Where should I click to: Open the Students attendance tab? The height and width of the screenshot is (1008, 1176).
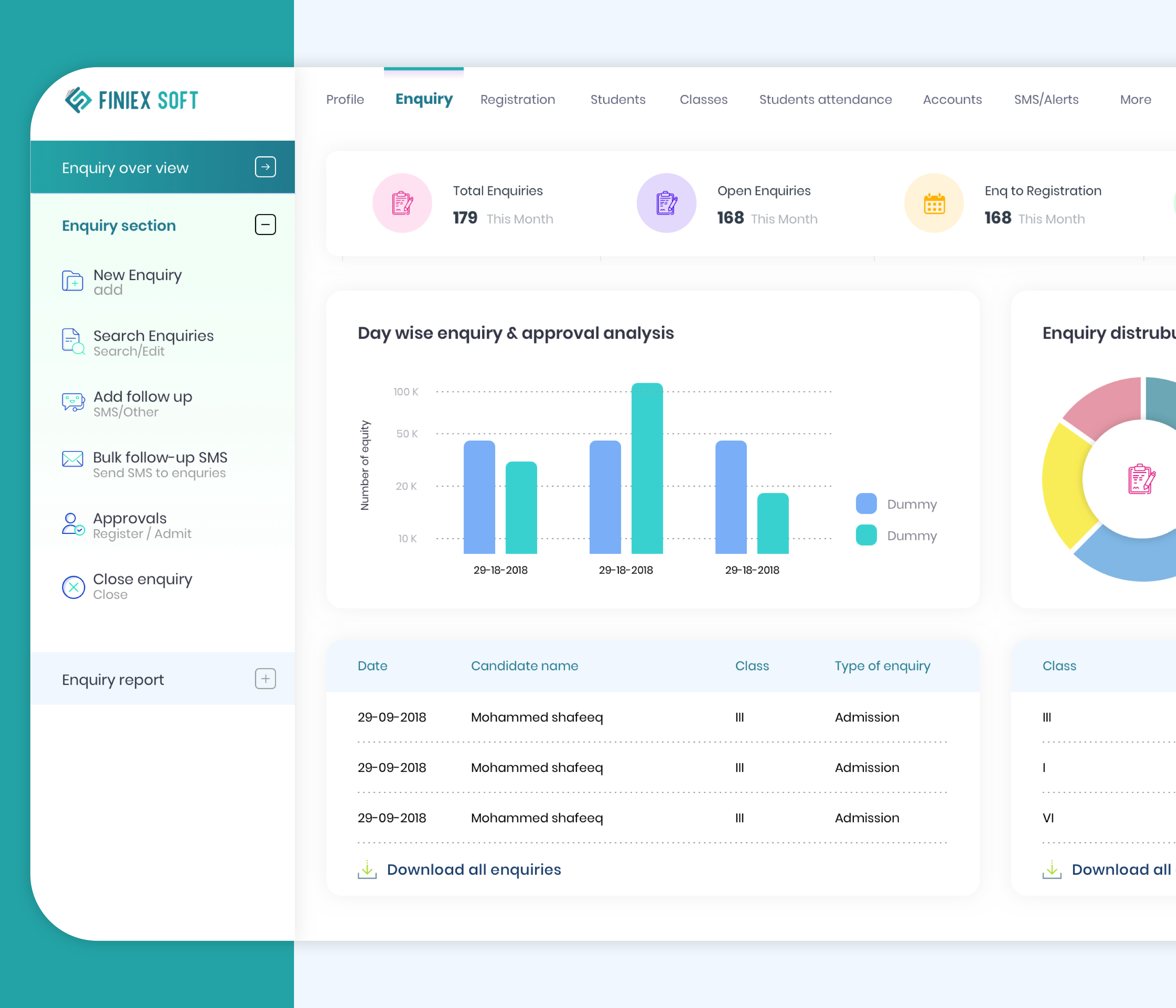coord(825,100)
